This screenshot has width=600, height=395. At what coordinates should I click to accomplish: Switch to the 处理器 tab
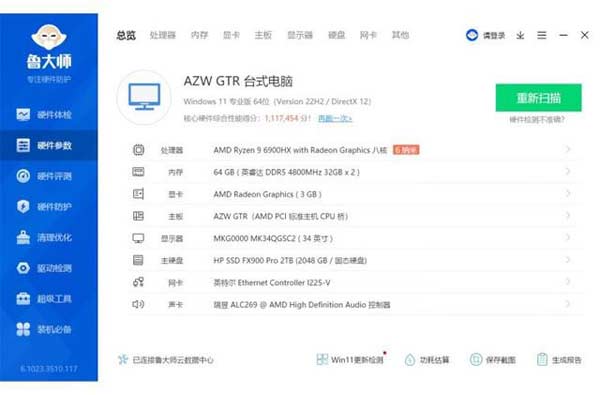click(163, 35)
